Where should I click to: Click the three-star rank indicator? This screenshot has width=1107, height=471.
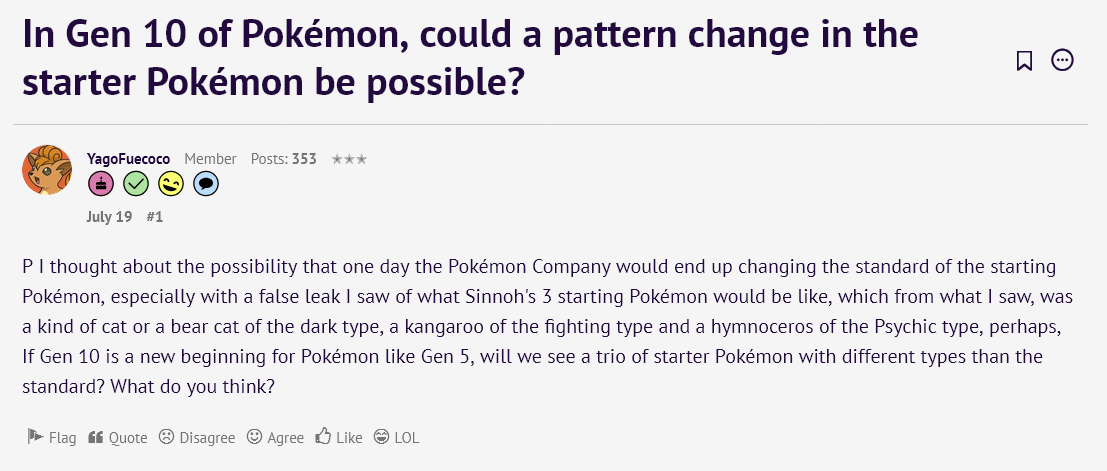(349, 159)
